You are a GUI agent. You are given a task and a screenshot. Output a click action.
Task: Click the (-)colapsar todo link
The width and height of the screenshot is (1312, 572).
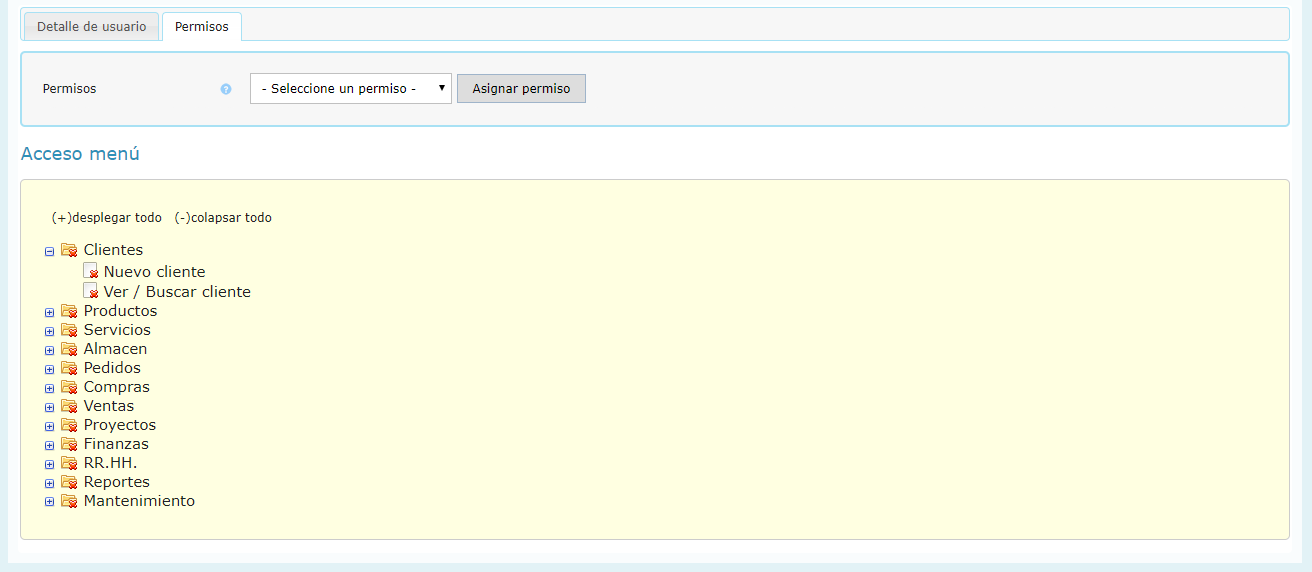pos(223,218)
